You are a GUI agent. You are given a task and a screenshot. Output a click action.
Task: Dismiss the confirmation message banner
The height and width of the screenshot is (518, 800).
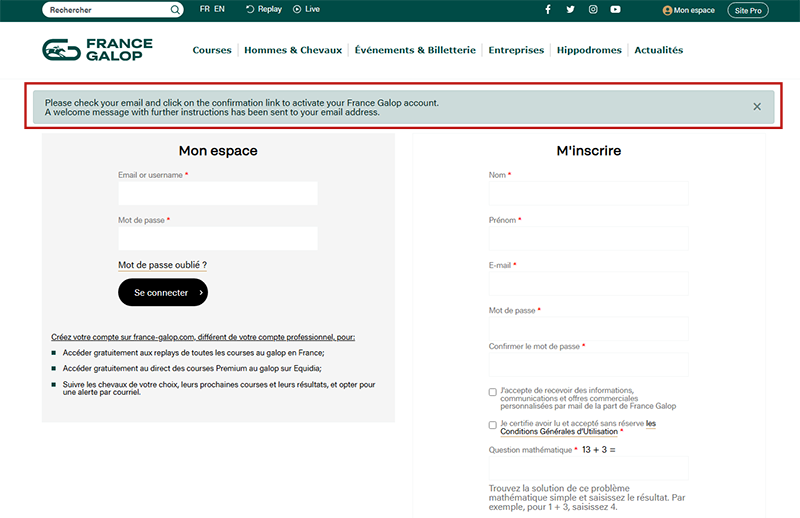pyautogui.click(x=757, y=107)
